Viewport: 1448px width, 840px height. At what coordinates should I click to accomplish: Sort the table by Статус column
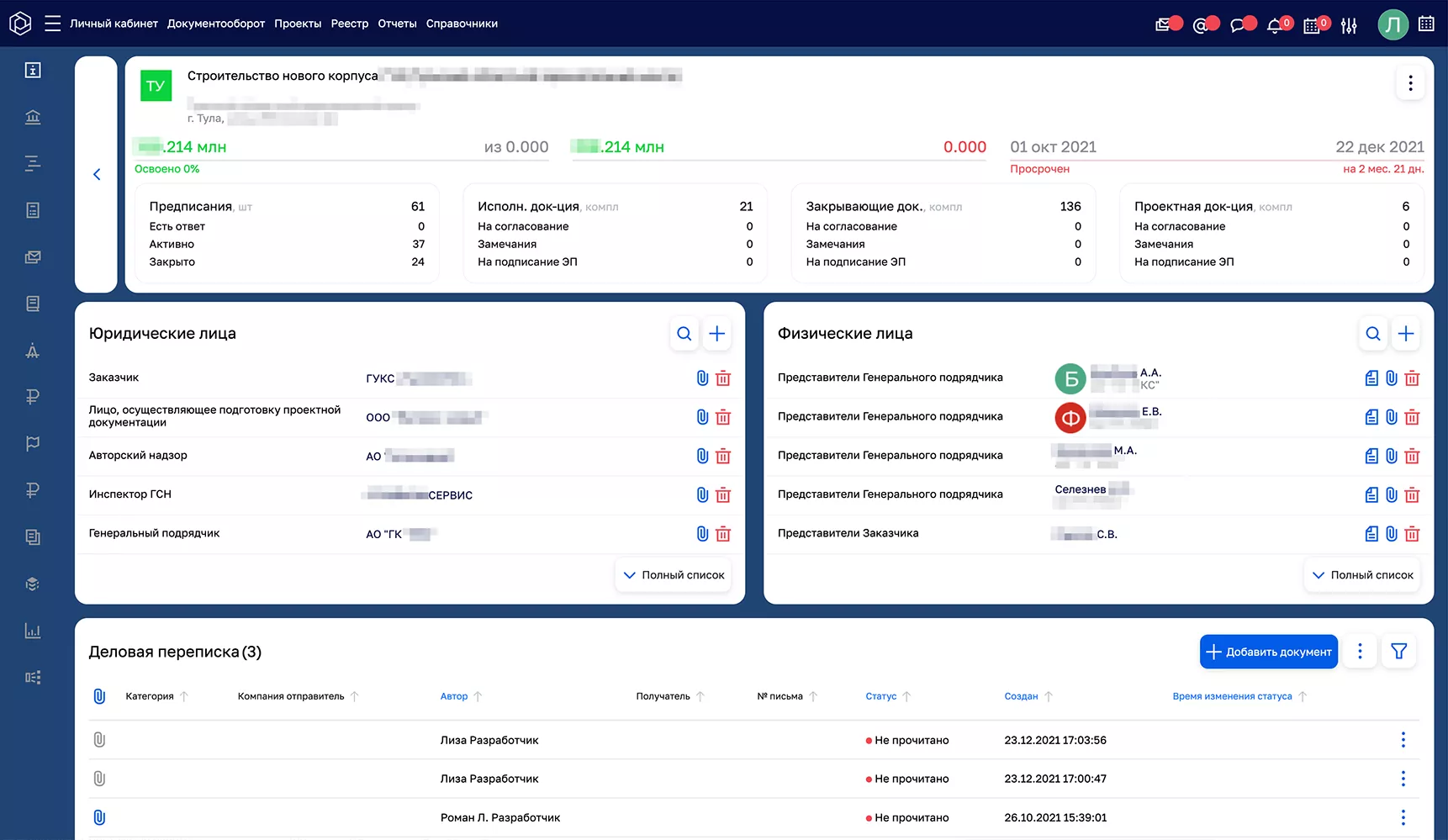(881, 696)
